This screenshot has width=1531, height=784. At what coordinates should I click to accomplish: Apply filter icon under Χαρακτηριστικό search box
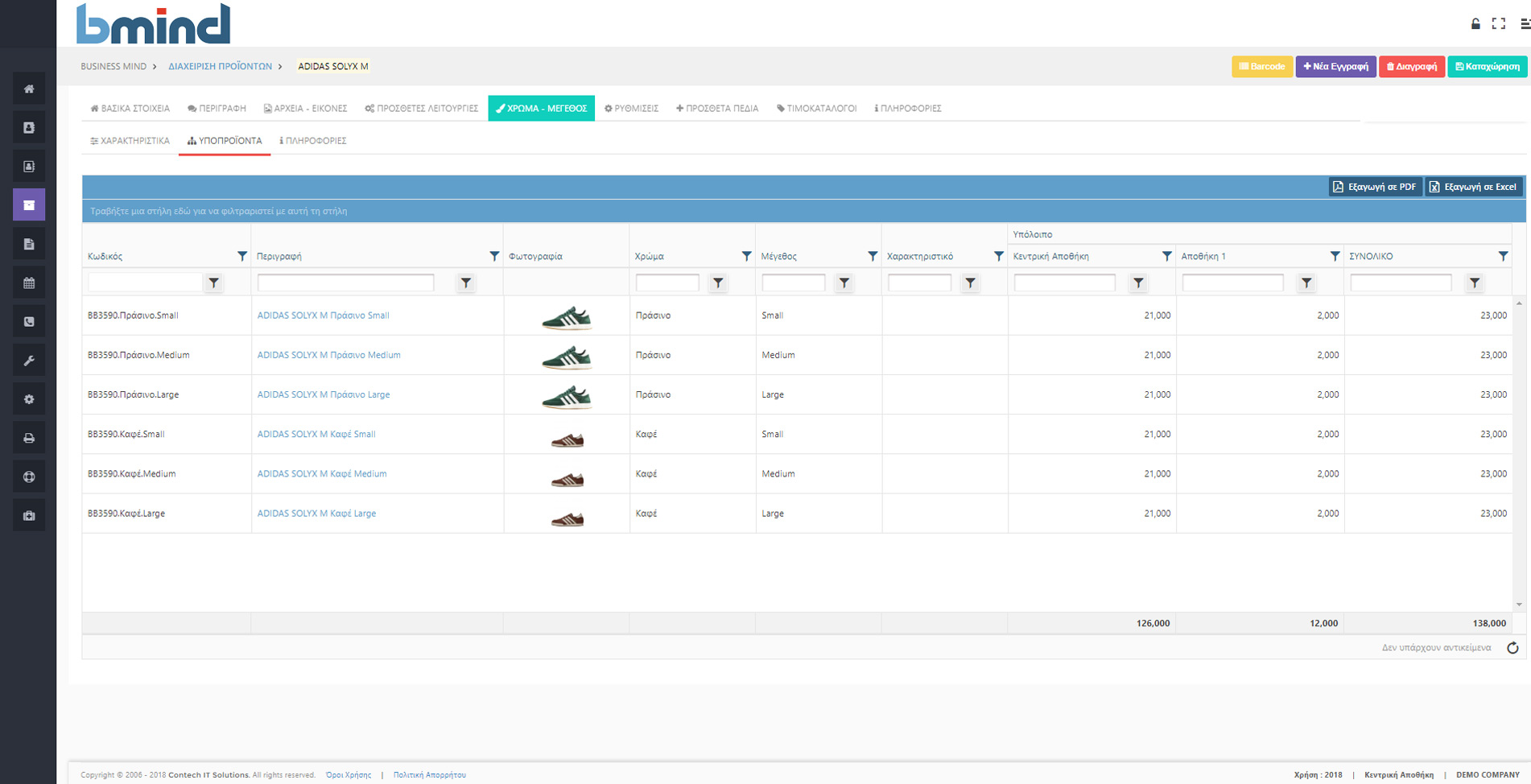(x=971, y=283)
